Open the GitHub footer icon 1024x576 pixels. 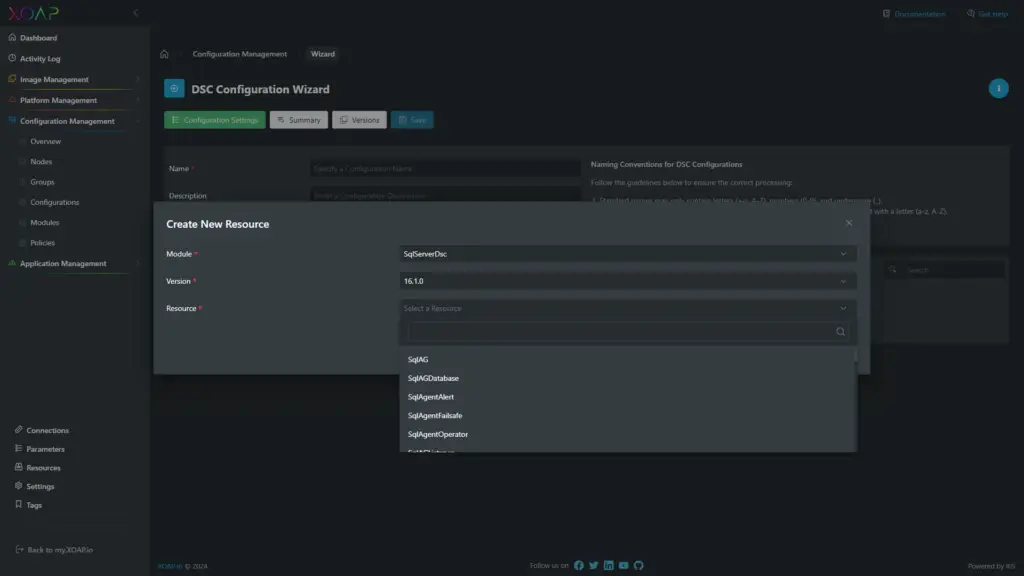(x=639, y=566)
